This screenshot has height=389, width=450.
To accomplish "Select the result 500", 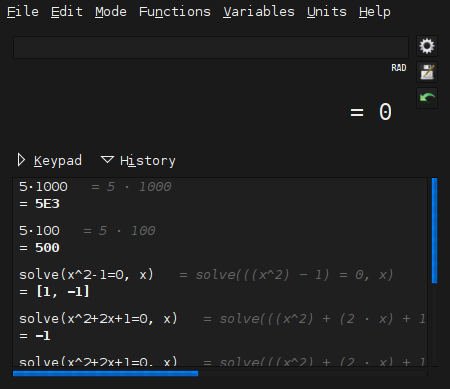I will click(x=47, y=248).
